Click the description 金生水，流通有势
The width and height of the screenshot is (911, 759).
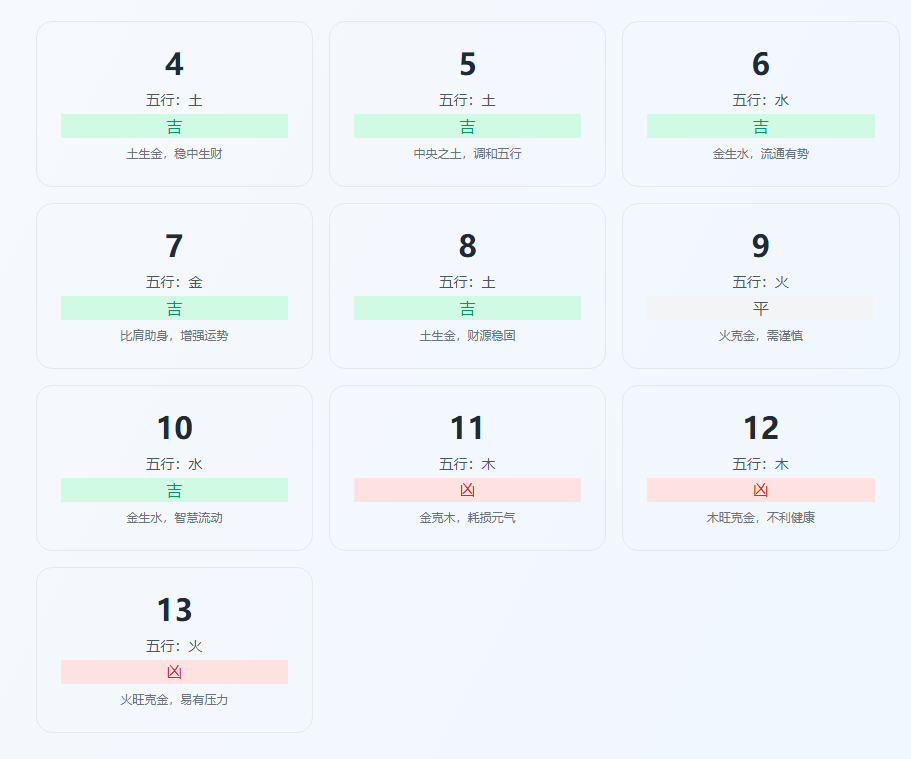760,154
